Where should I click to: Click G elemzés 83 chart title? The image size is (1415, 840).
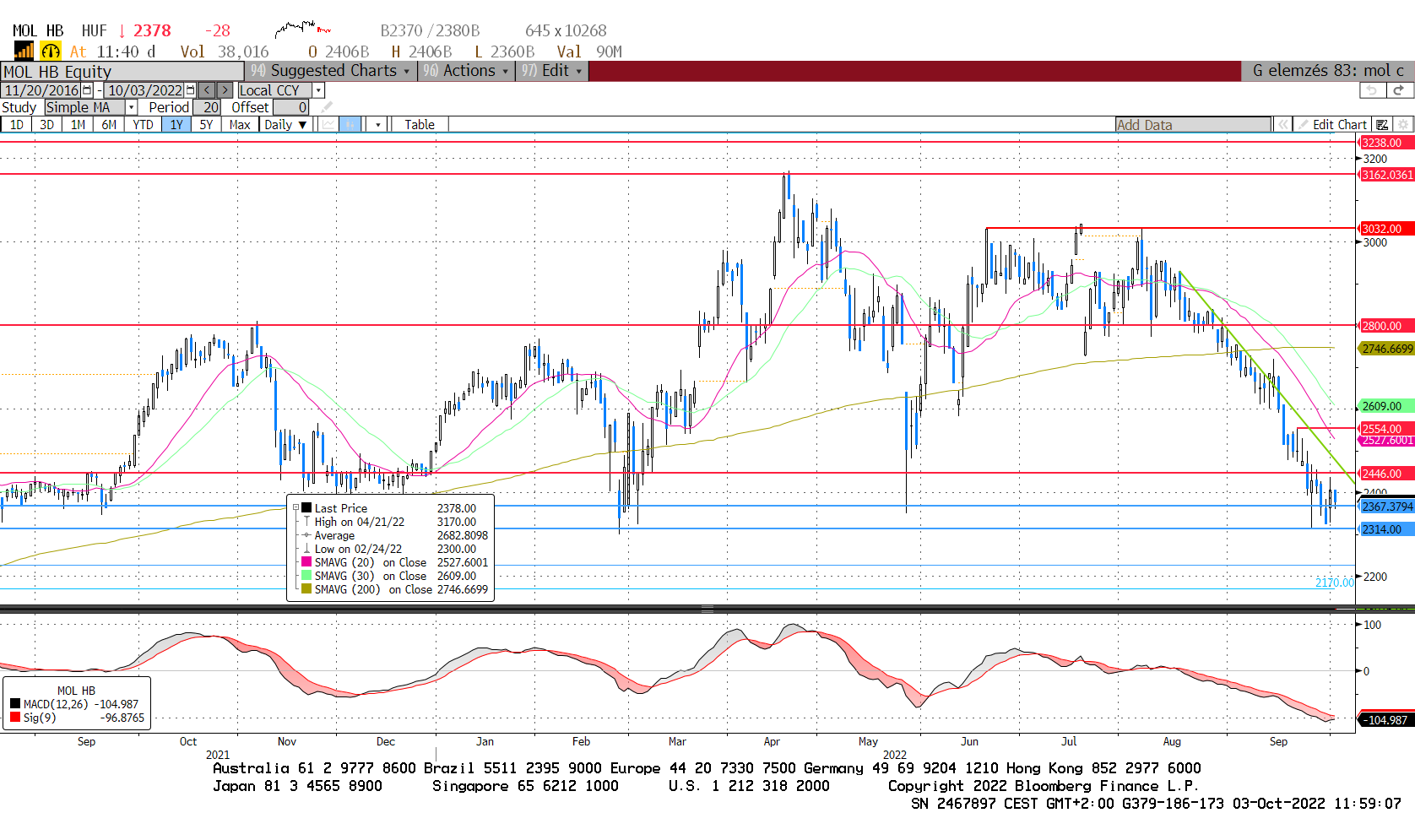click(x=1327, y=71)
